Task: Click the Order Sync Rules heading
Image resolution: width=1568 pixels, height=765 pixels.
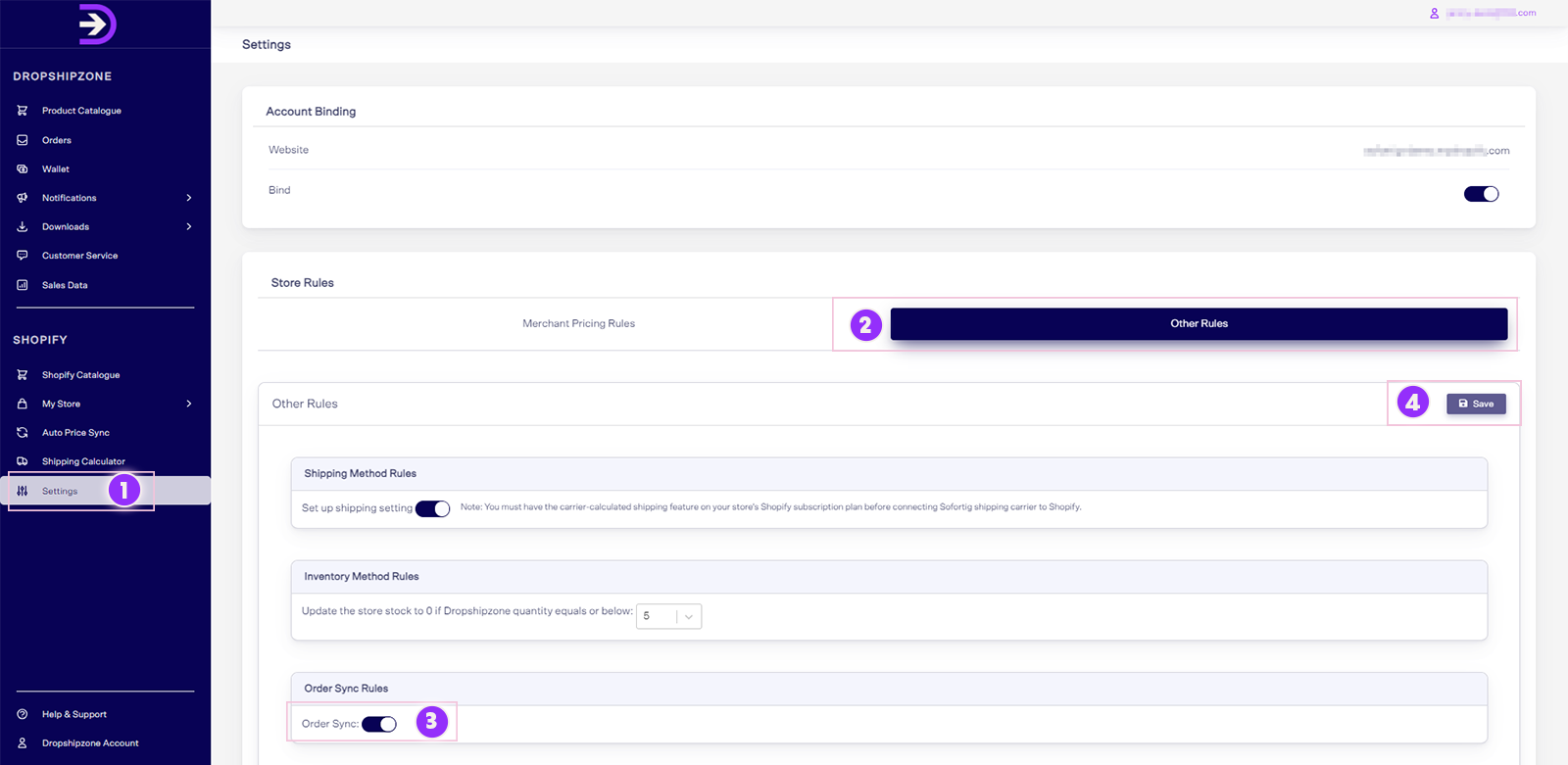Action: [346, 688]
